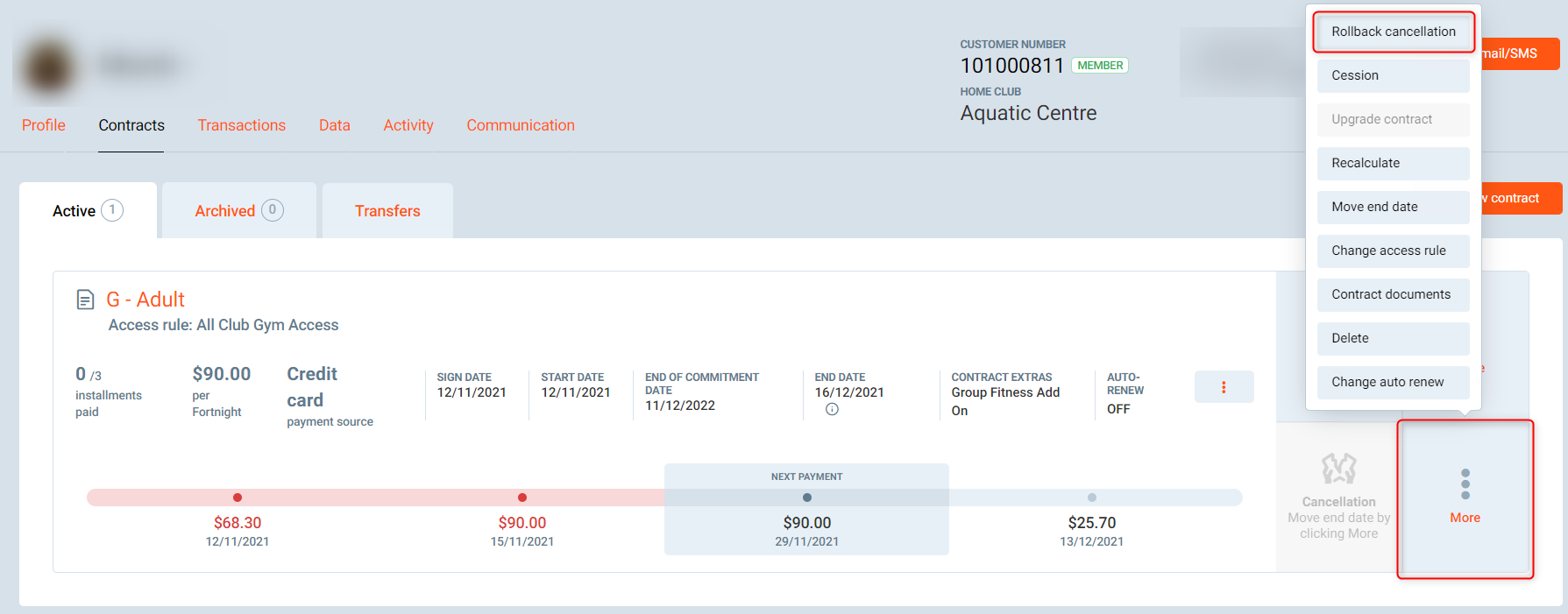1568x614 pixels.
Task: Click the G - Adult contract title link
Action: pos(145,300)
